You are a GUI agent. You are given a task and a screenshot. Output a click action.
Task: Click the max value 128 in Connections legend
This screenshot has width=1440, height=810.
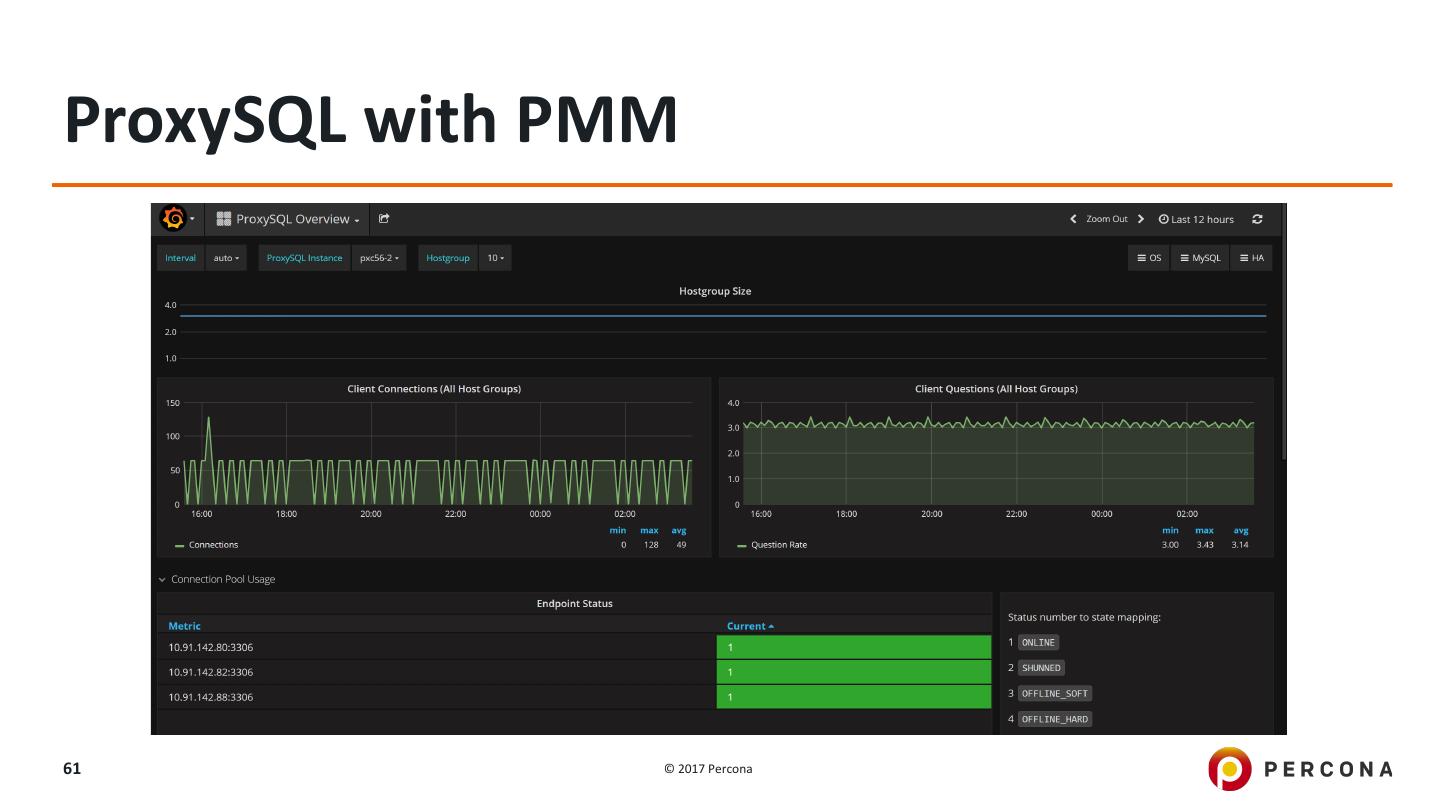point(651,545)
